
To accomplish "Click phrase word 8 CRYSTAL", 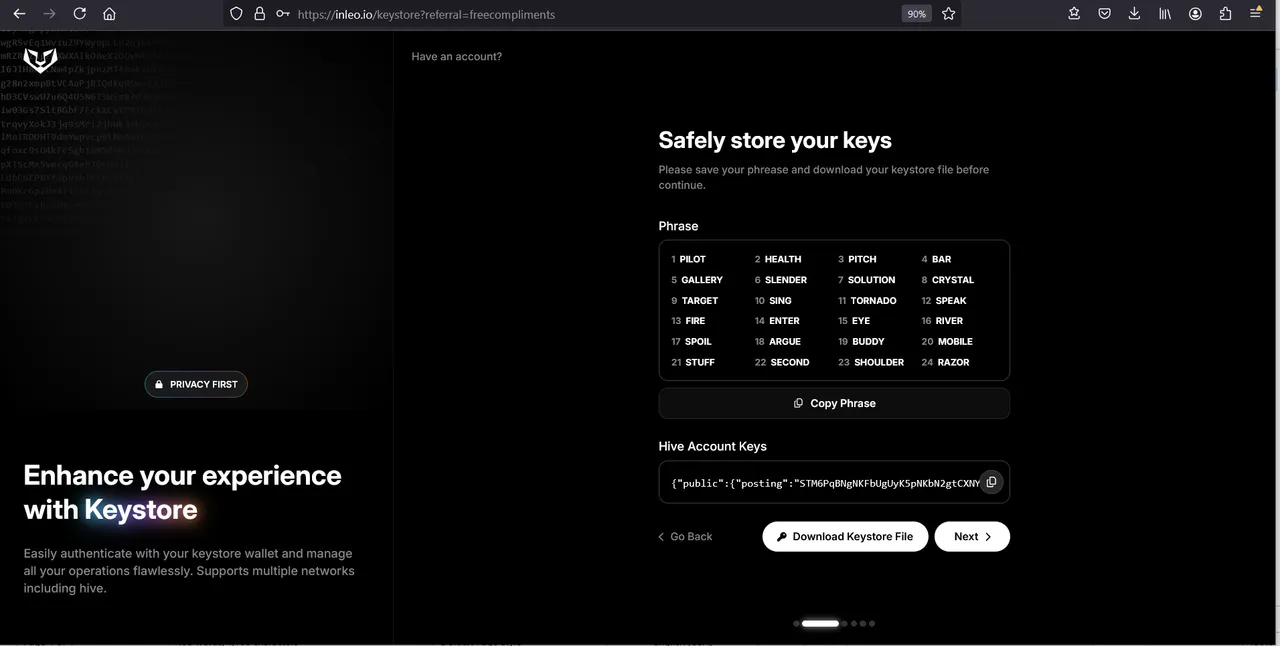I will (948, 280).
